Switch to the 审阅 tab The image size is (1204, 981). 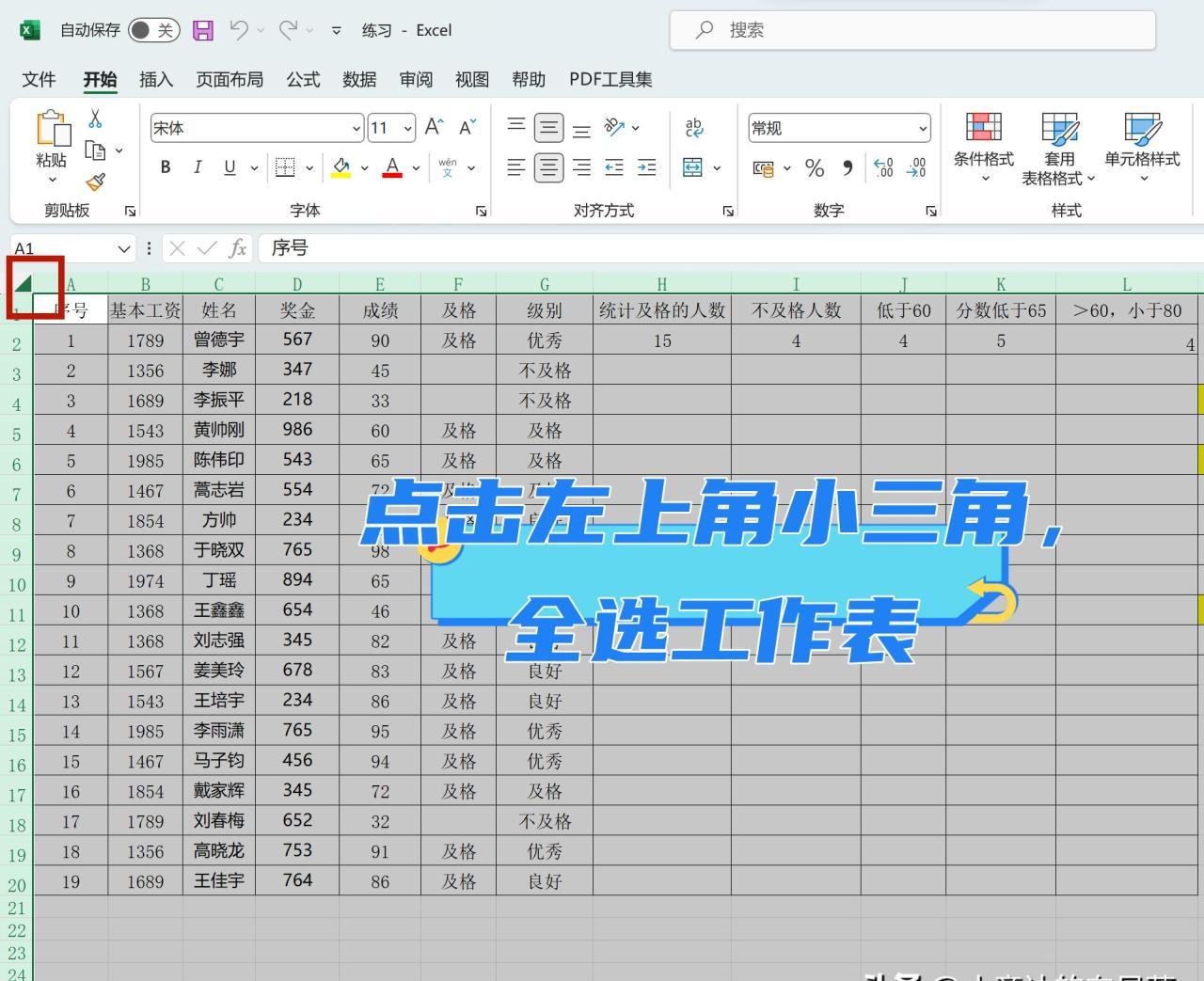coord(416,79)
